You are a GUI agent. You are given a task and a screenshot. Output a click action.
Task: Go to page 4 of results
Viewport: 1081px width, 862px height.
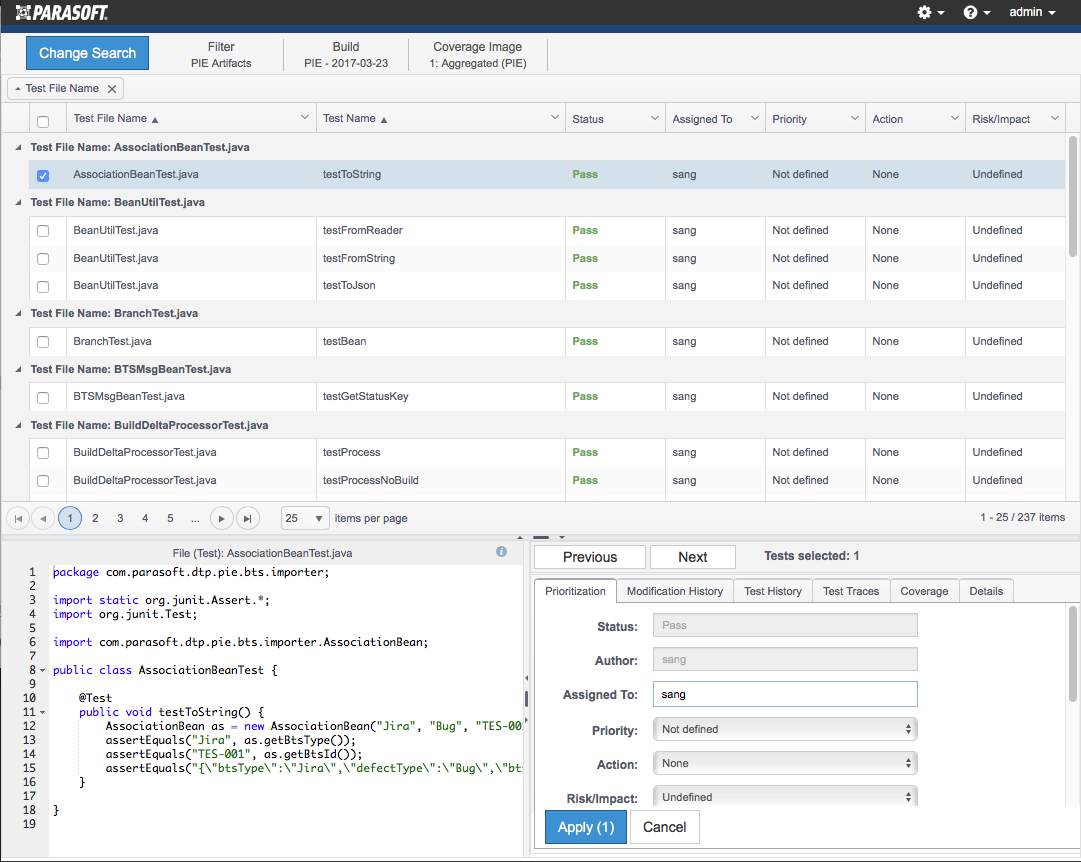point(145,518)
